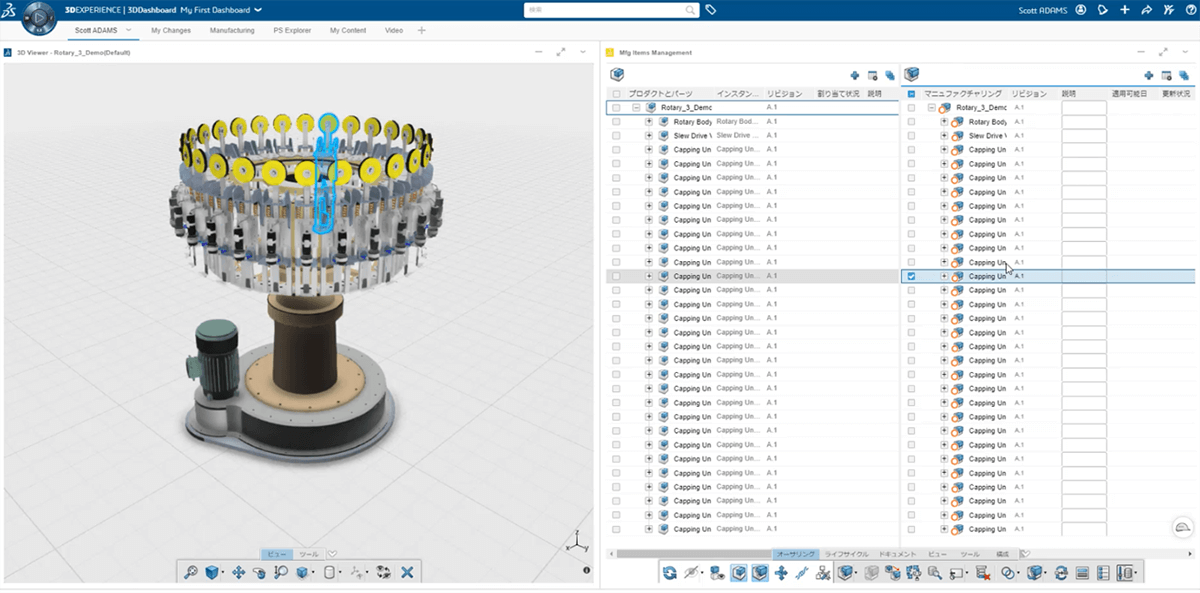Expand Rotary Body node in Products tree
Screen dimensions: 1200x593
pyautogui.click(x=648, y=122)
